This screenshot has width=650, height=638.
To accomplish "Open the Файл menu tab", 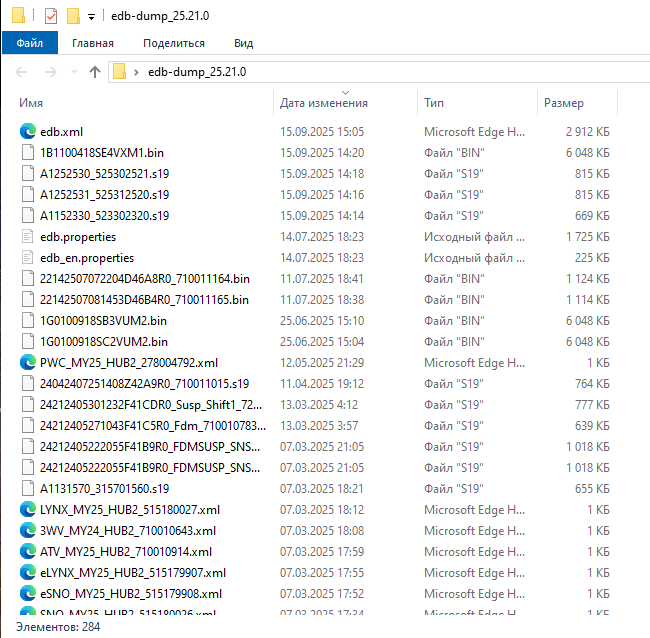I will click(x=30, y=43).
